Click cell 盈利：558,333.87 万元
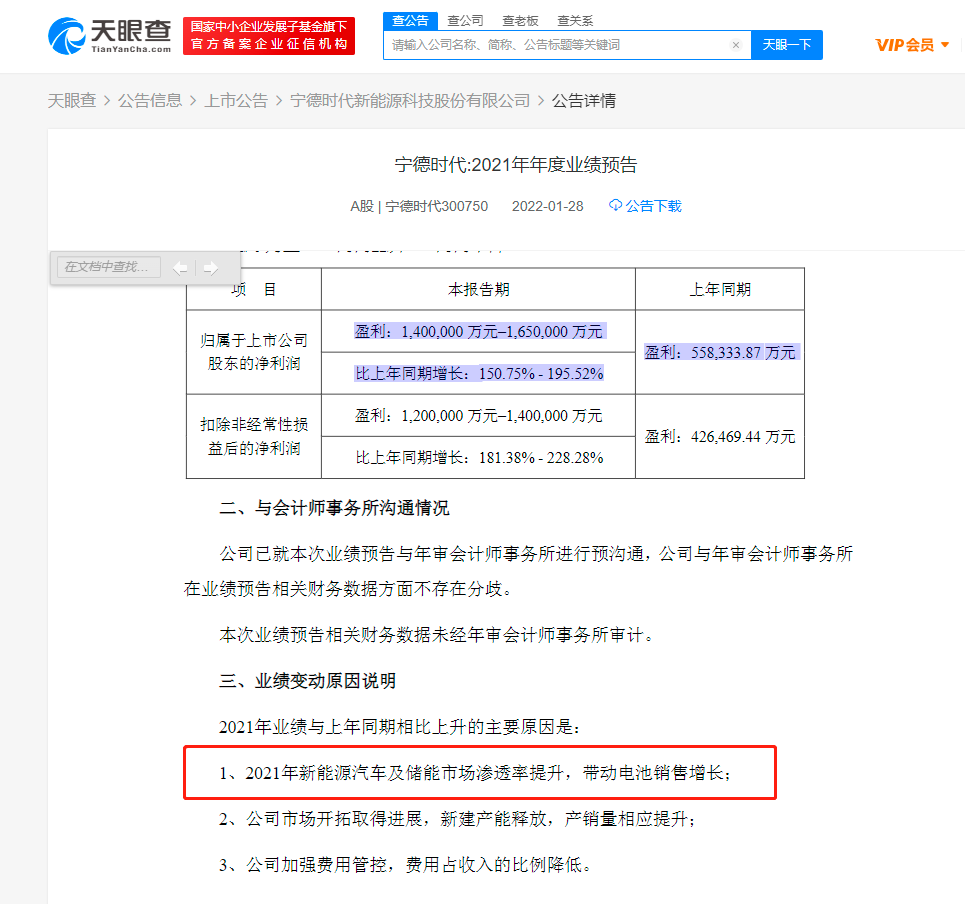The height and width of the screenshot is (904, 965). (720, 353)
